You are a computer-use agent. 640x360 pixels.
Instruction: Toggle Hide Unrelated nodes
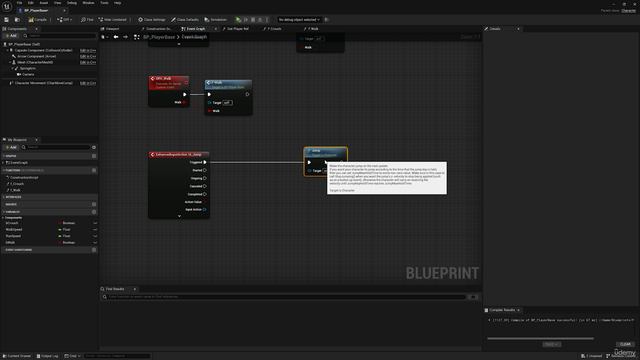coord(113,20)
